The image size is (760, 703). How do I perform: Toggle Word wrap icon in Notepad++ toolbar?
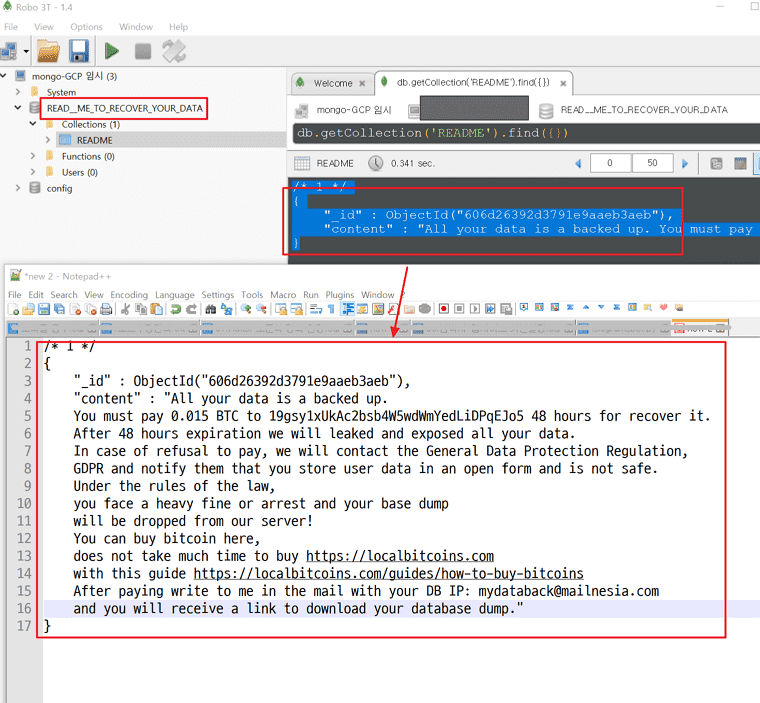pyautogui.click(x=316, y=309)
